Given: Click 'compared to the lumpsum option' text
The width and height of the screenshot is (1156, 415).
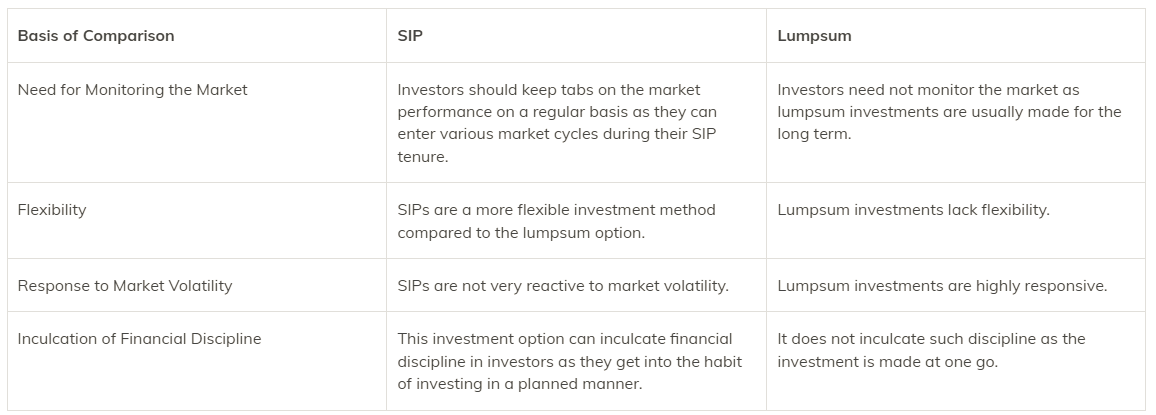Looking at the screenshot, I should tap(521, 232).
